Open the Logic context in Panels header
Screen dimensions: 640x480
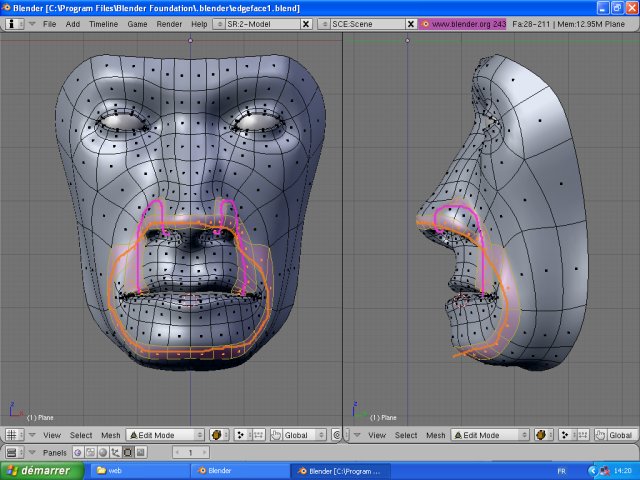(x=76, y=453)
